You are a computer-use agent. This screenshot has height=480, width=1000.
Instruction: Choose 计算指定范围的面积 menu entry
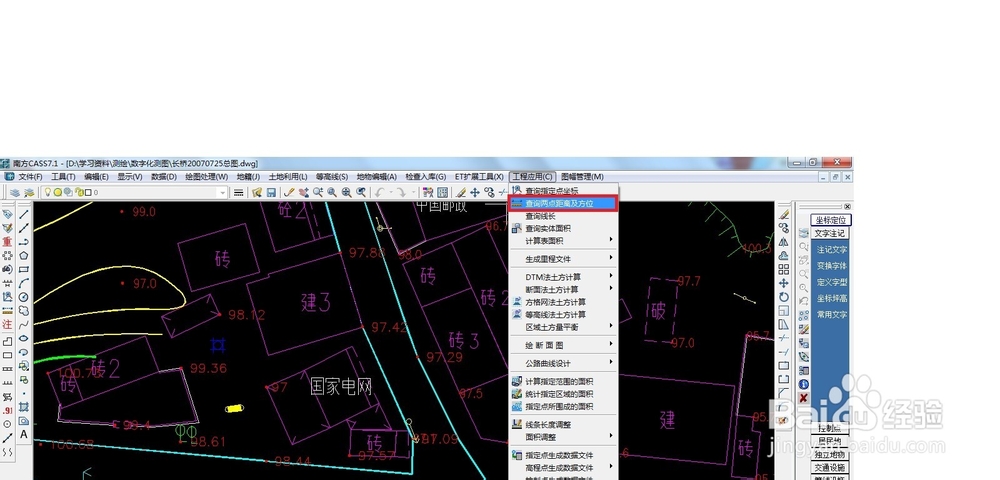coord(564,381)
